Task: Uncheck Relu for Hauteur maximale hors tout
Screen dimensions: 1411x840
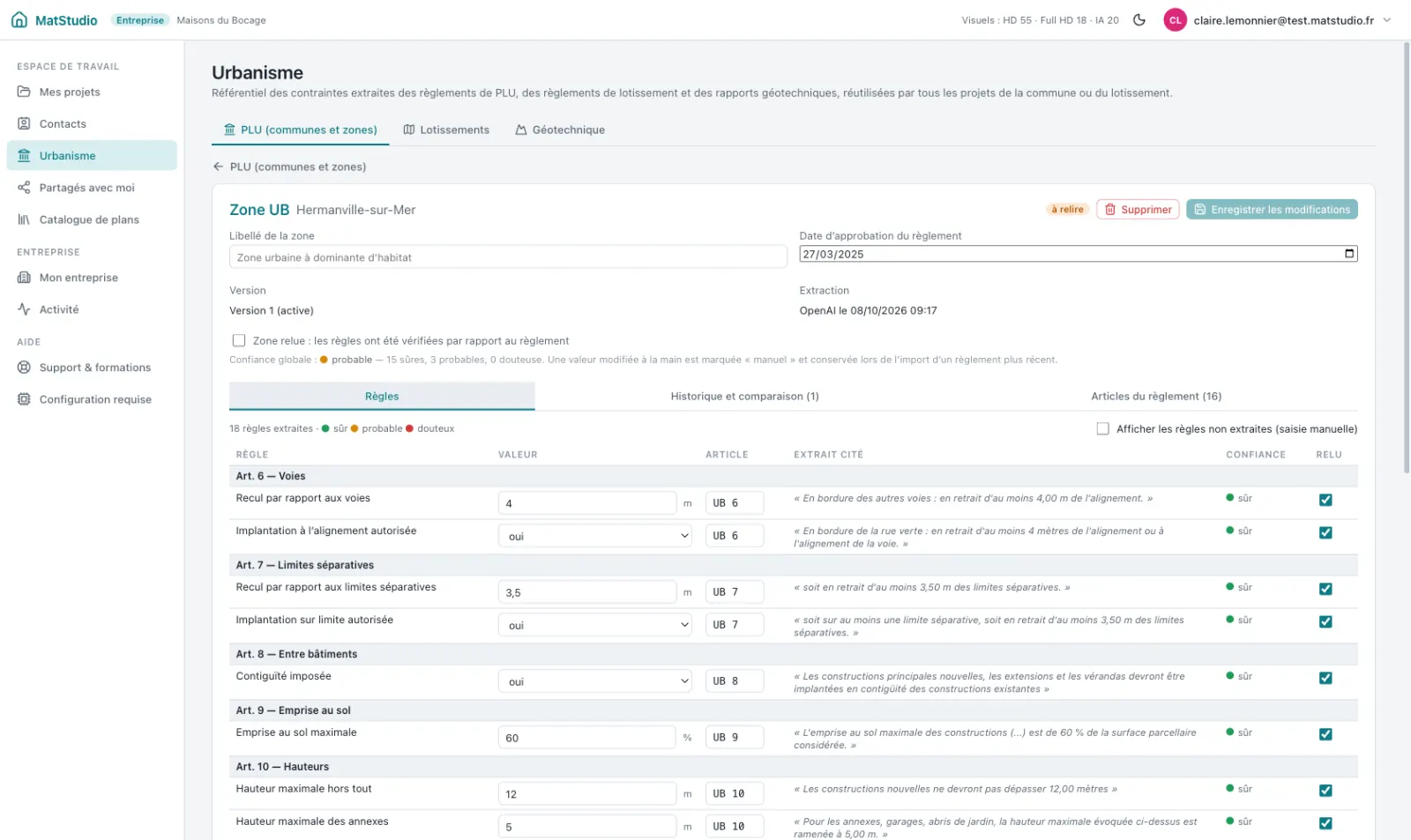Action: pos(1325,791)
